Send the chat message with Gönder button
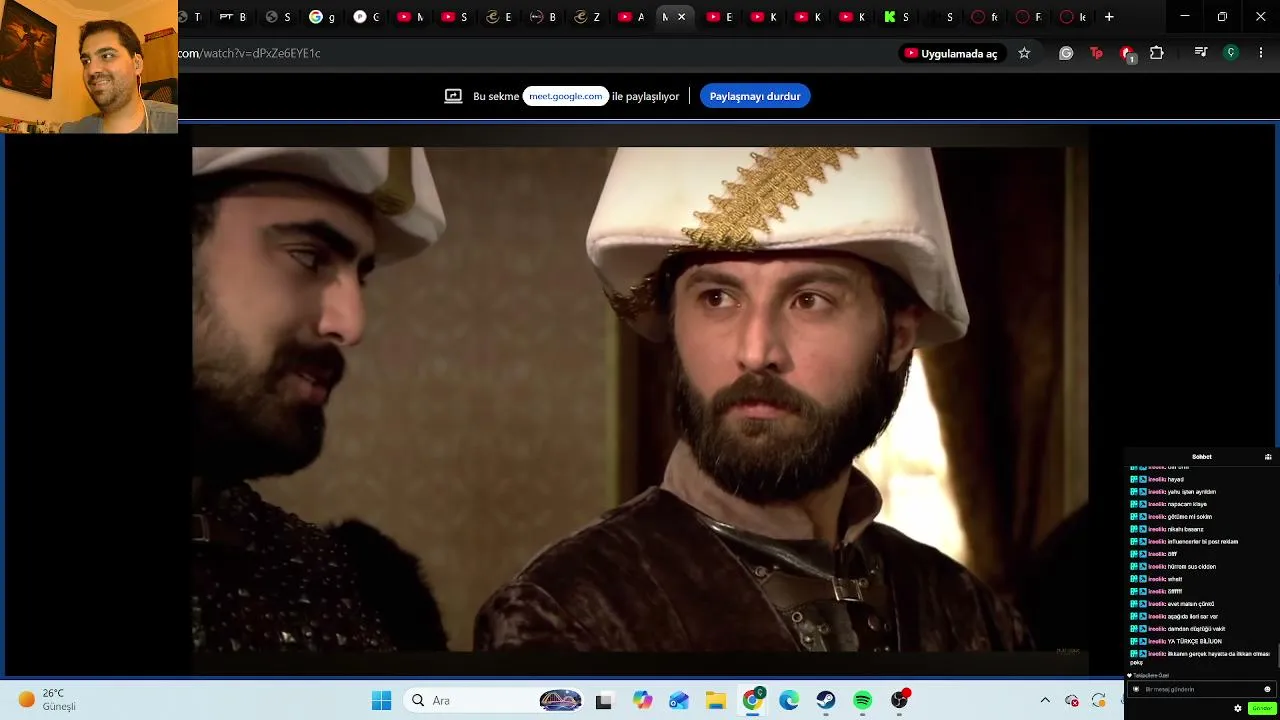This screenshot has height=720, width=1280. pyautogui.click(x=1261, y=708)
